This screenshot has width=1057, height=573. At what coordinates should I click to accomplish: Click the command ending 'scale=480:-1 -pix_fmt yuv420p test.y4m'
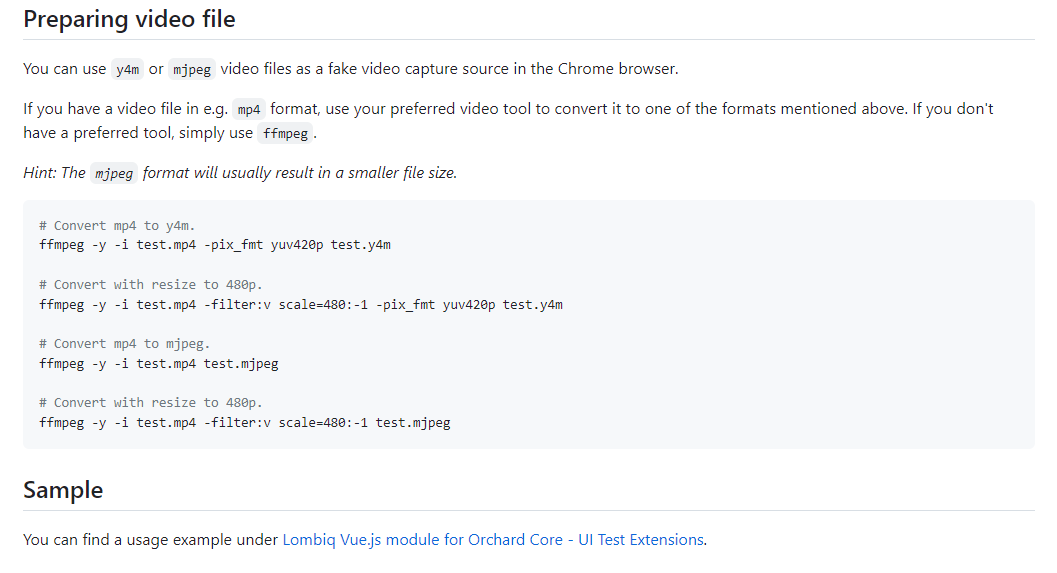pos(301,305)
